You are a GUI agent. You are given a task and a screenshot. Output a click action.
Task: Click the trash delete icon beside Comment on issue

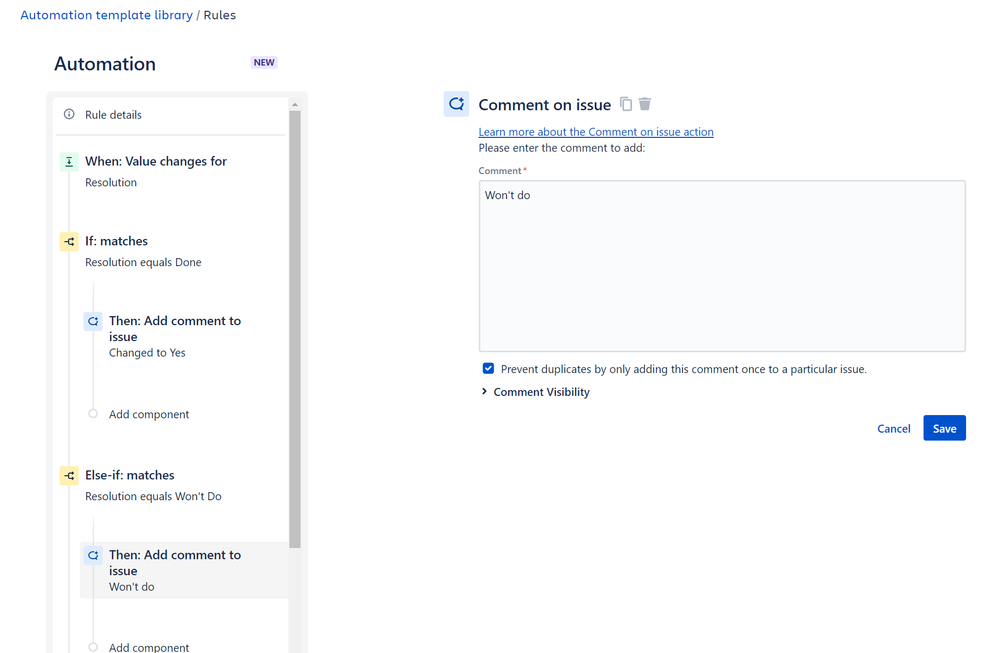(645, 104)
